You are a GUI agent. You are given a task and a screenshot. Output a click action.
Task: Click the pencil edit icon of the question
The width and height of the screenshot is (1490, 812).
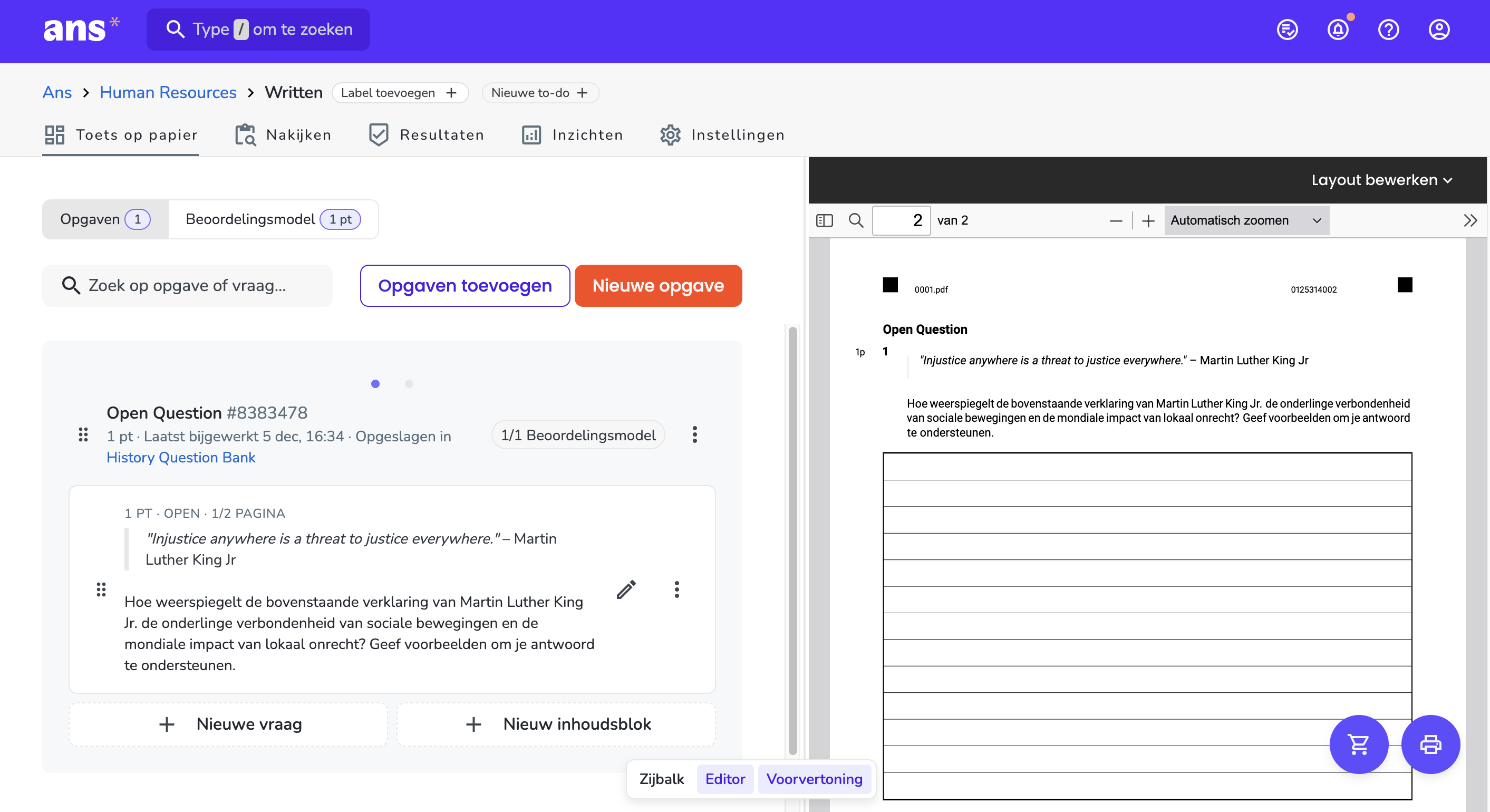626,589
